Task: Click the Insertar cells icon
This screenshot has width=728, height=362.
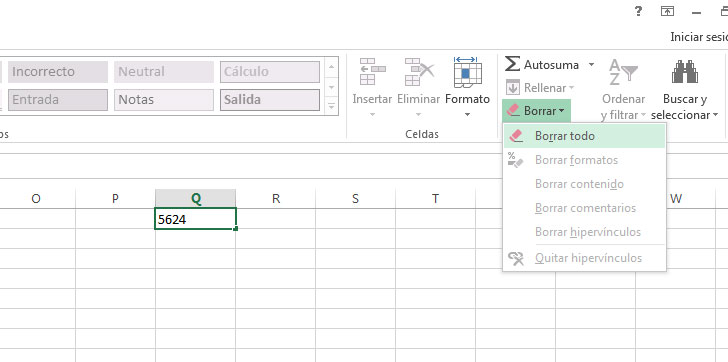Action: [x=372, y=72]
